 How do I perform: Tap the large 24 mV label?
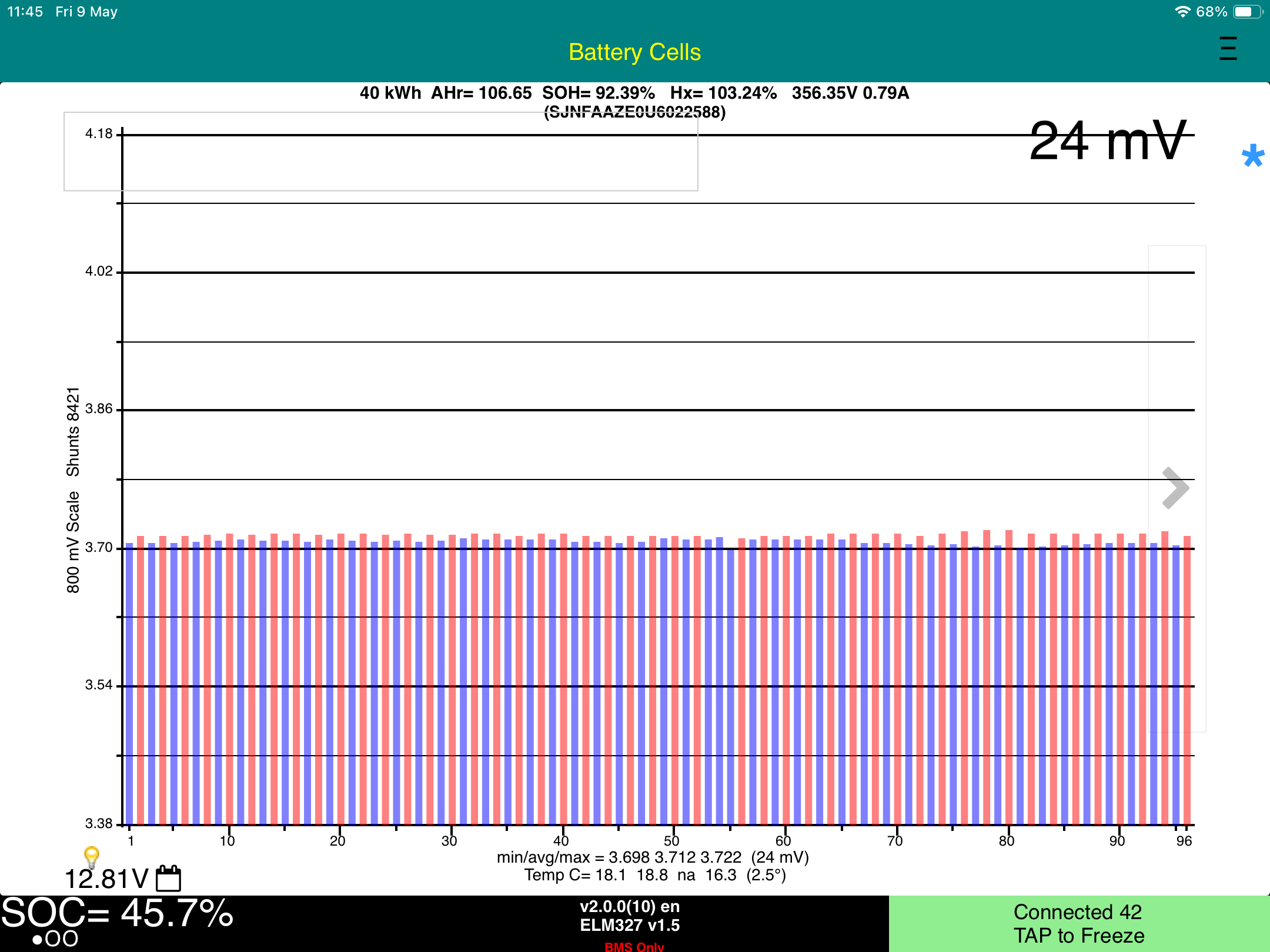1108,141
